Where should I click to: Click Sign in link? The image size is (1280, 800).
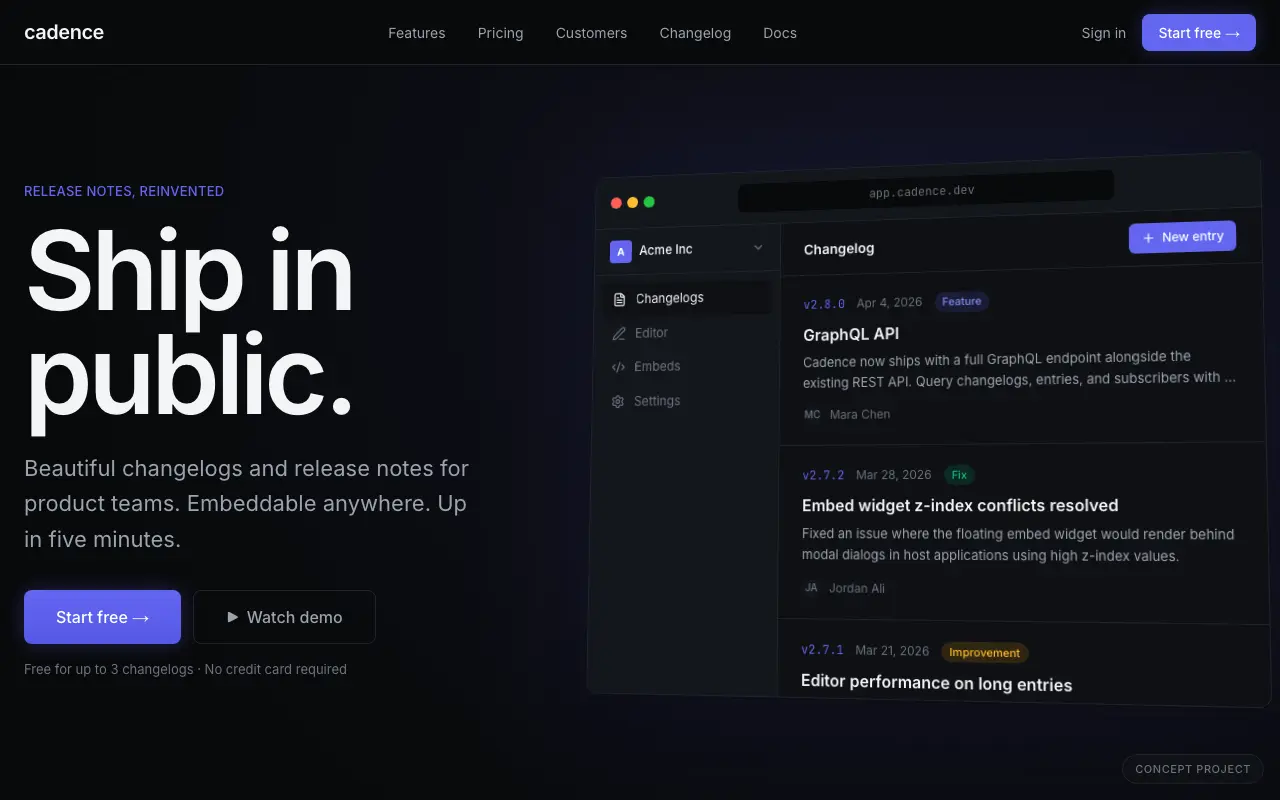[x=1103, y=33]
